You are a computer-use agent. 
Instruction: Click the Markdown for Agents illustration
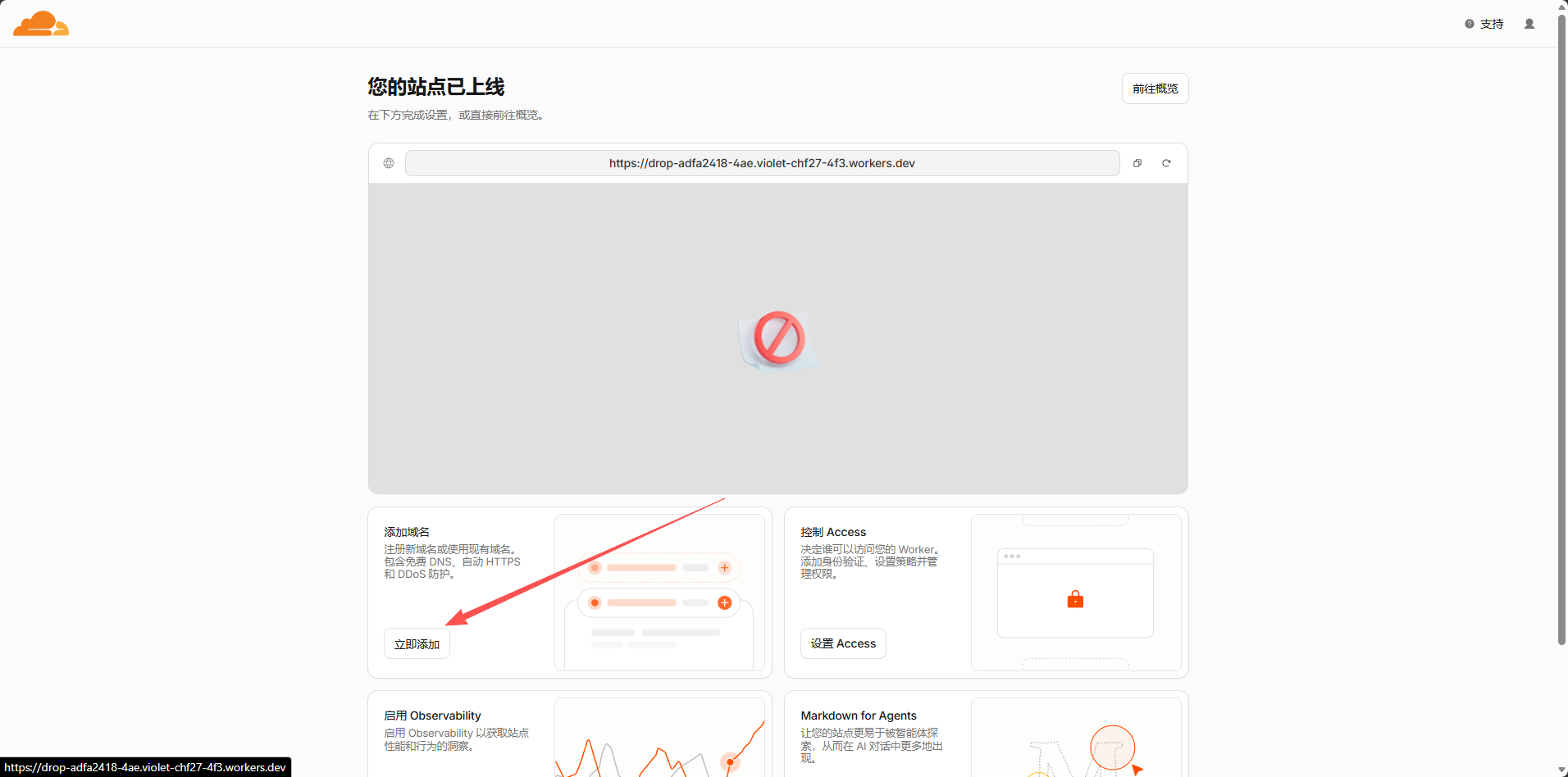[1076, 738]
